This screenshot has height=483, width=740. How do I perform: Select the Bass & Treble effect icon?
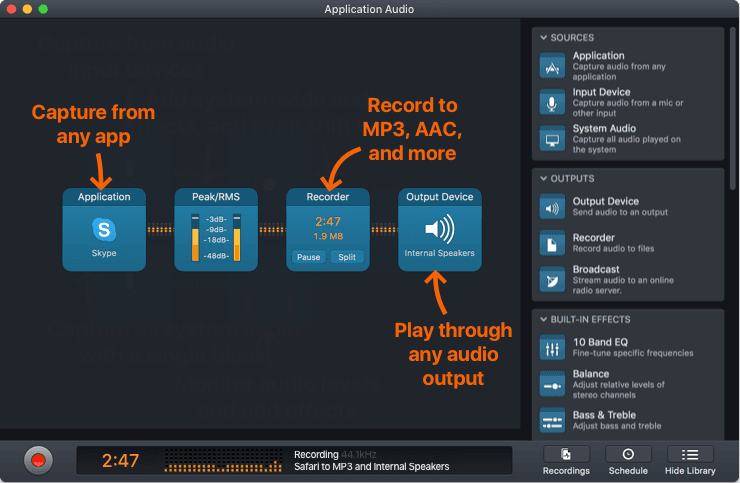coord(553,420)
